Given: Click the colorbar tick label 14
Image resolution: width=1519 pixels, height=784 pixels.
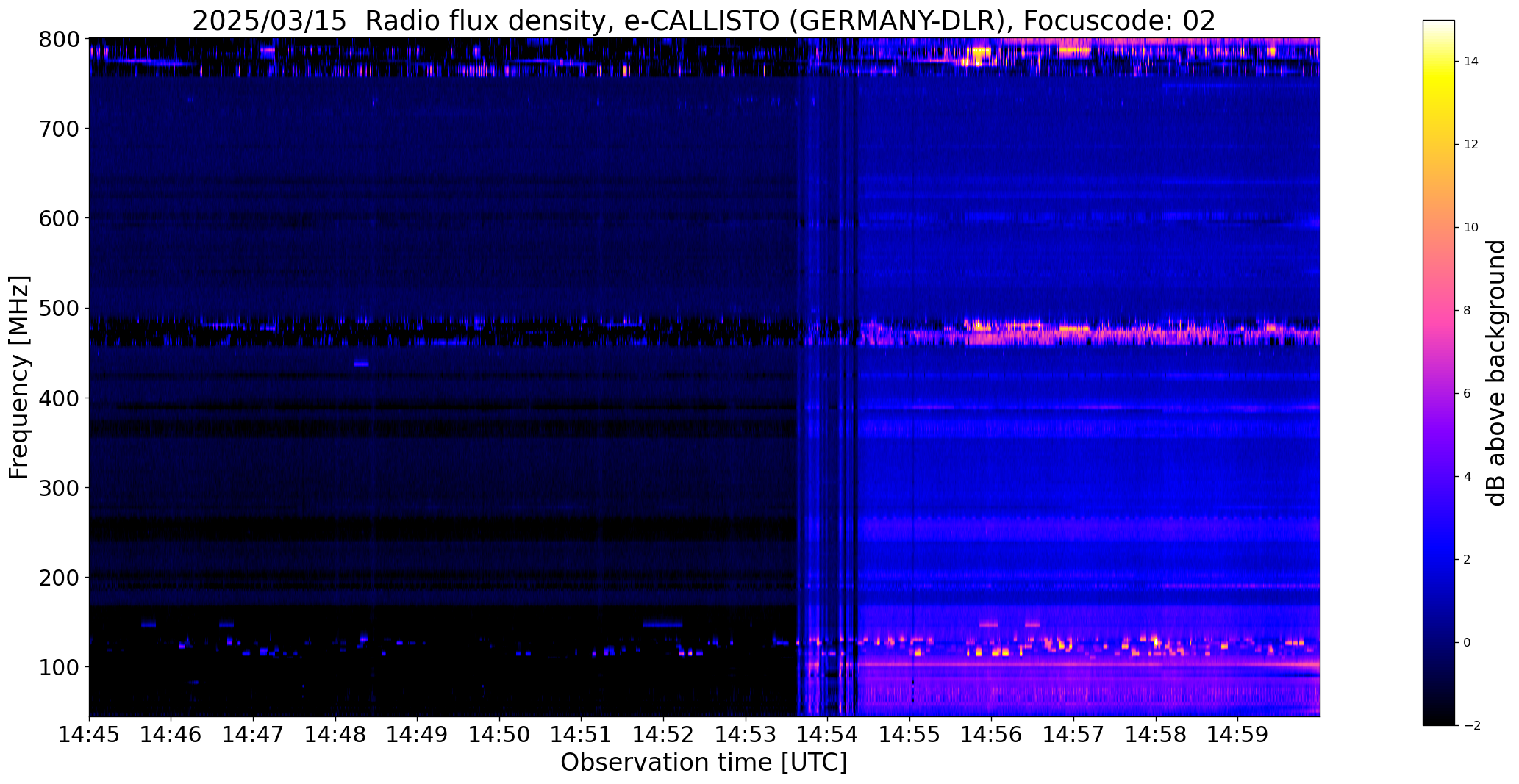Looking at the screenshot, I should coord(1471,62).
